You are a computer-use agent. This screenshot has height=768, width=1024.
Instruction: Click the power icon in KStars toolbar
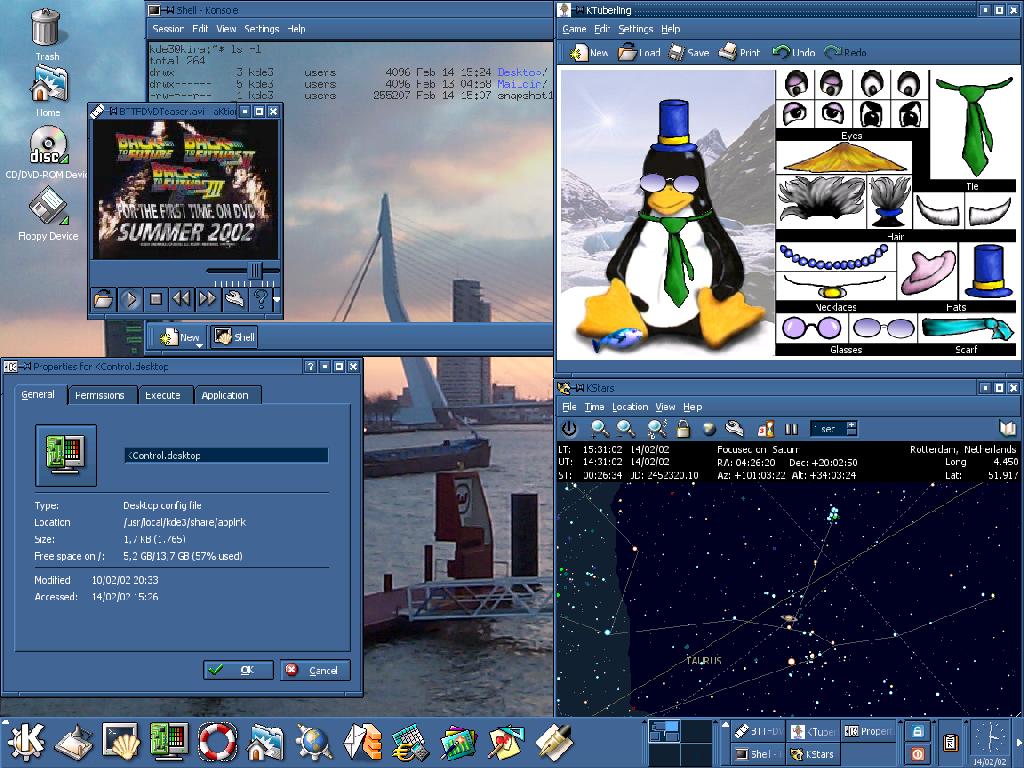(x=569, y=428)
